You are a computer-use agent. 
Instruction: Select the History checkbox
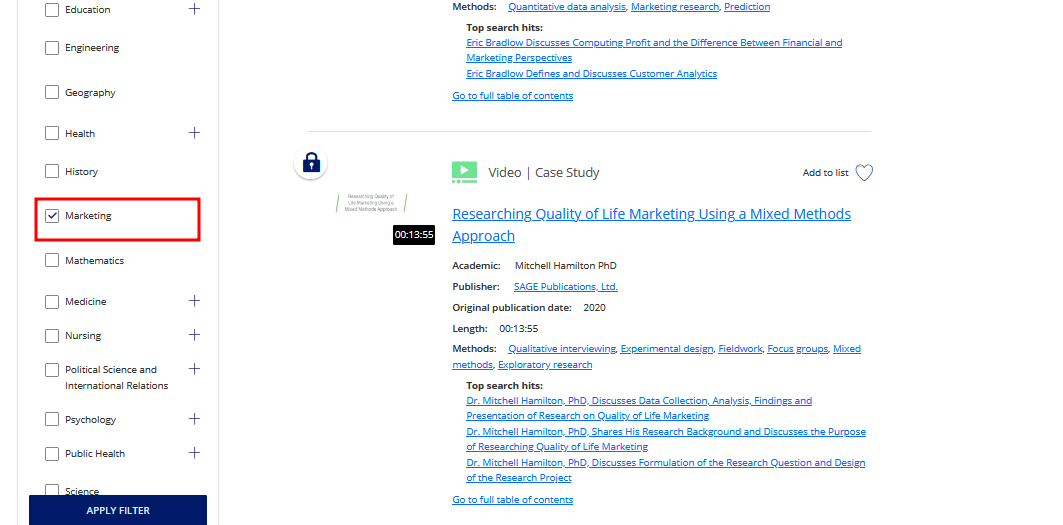52,172
